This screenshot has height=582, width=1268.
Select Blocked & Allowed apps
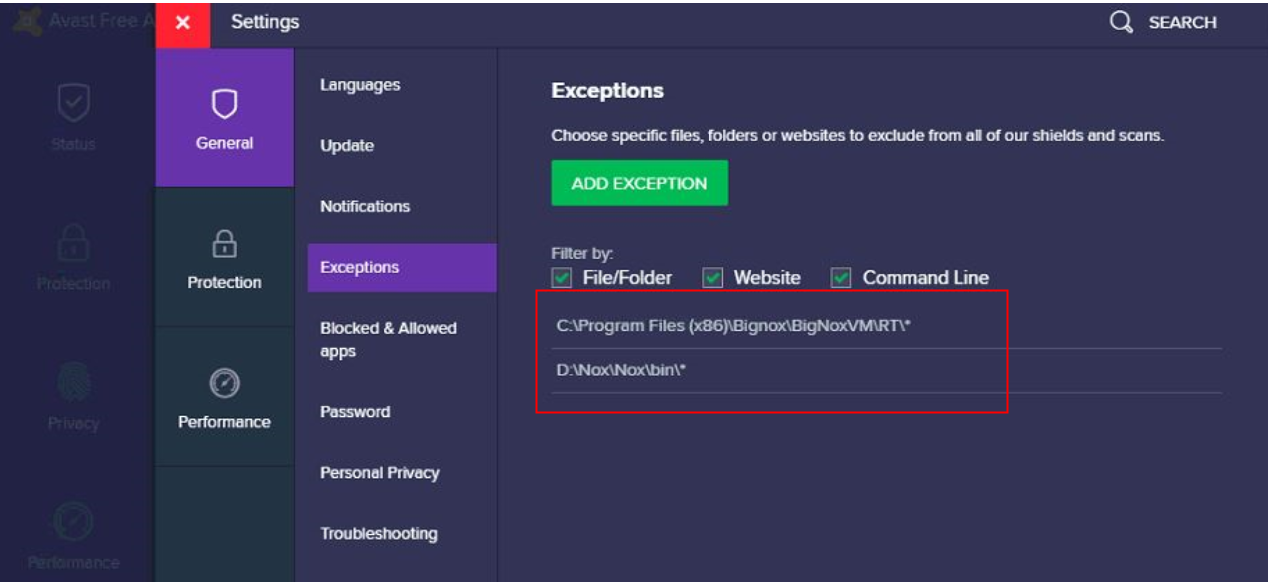(388, 339)
